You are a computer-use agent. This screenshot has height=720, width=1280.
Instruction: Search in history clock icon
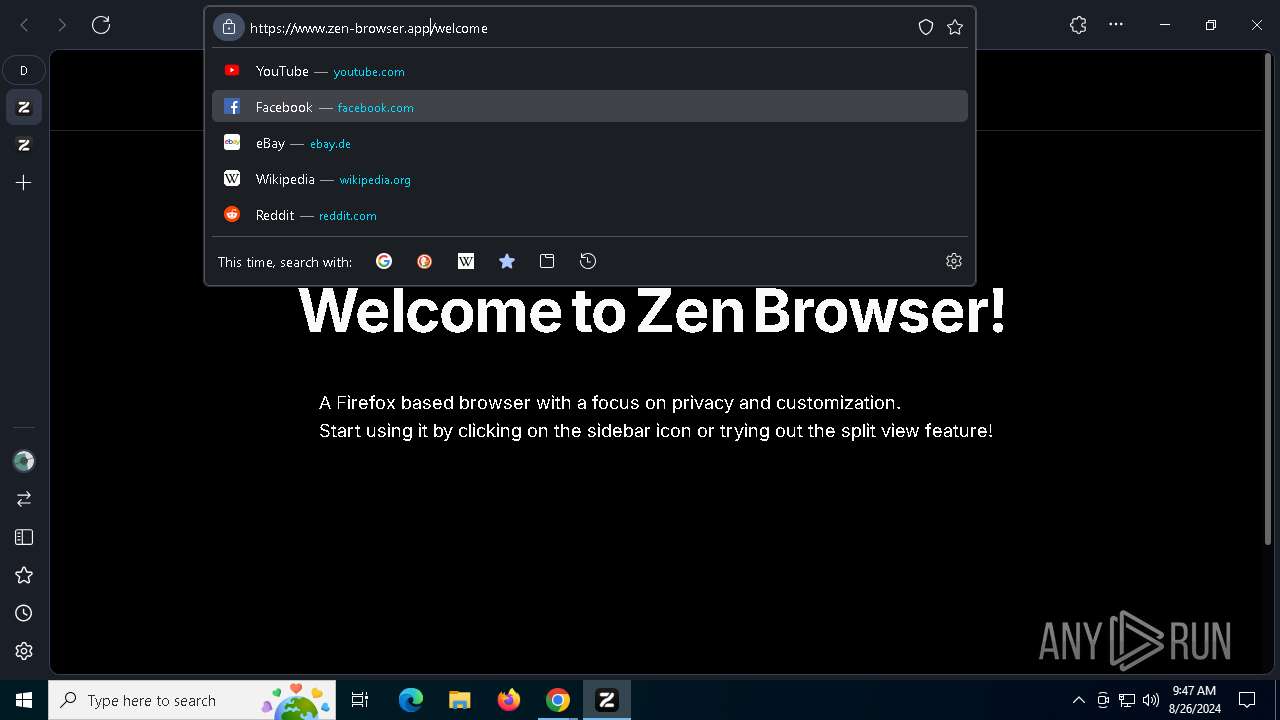pos(588,261)
